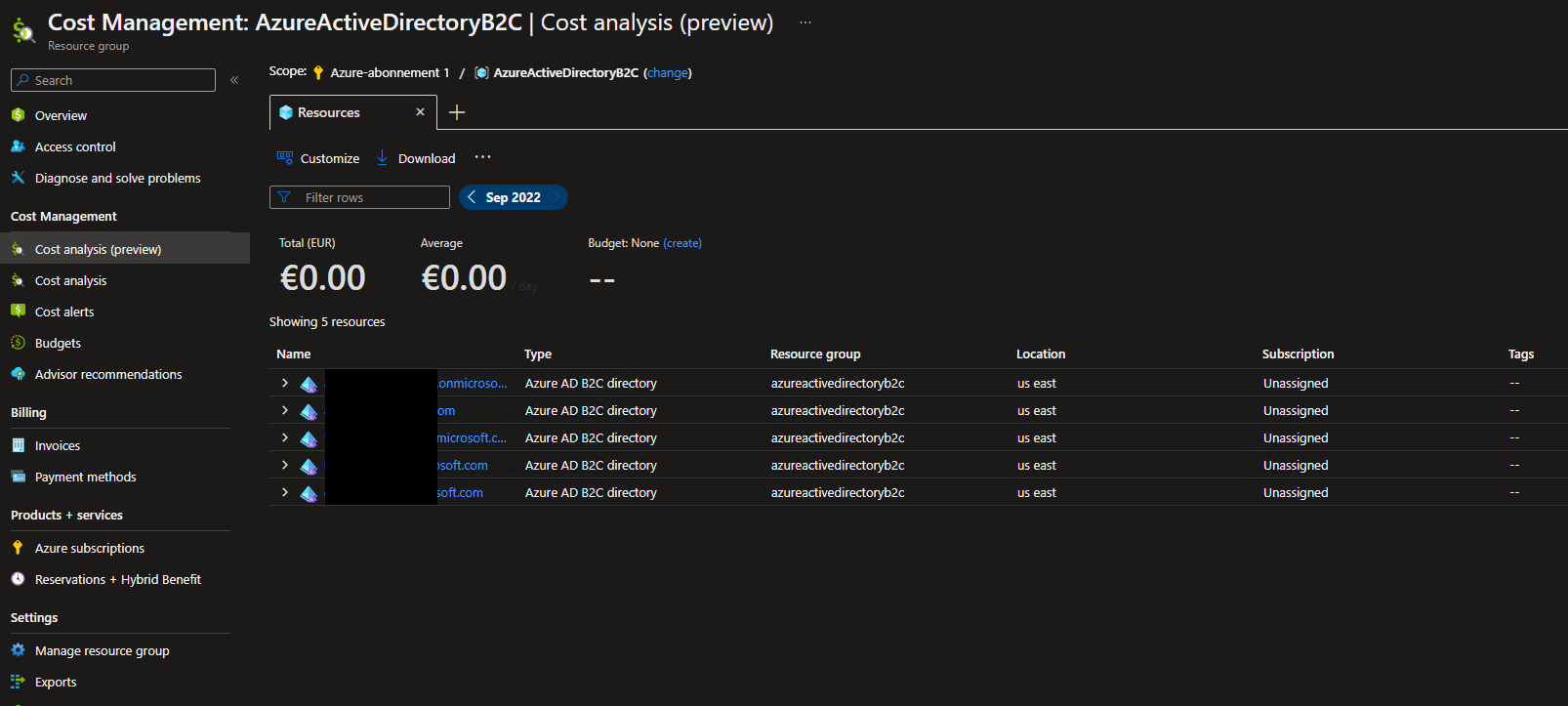1568x706 pixels.
Task: Open Manage resource group settings
Action: coord(103,650)
